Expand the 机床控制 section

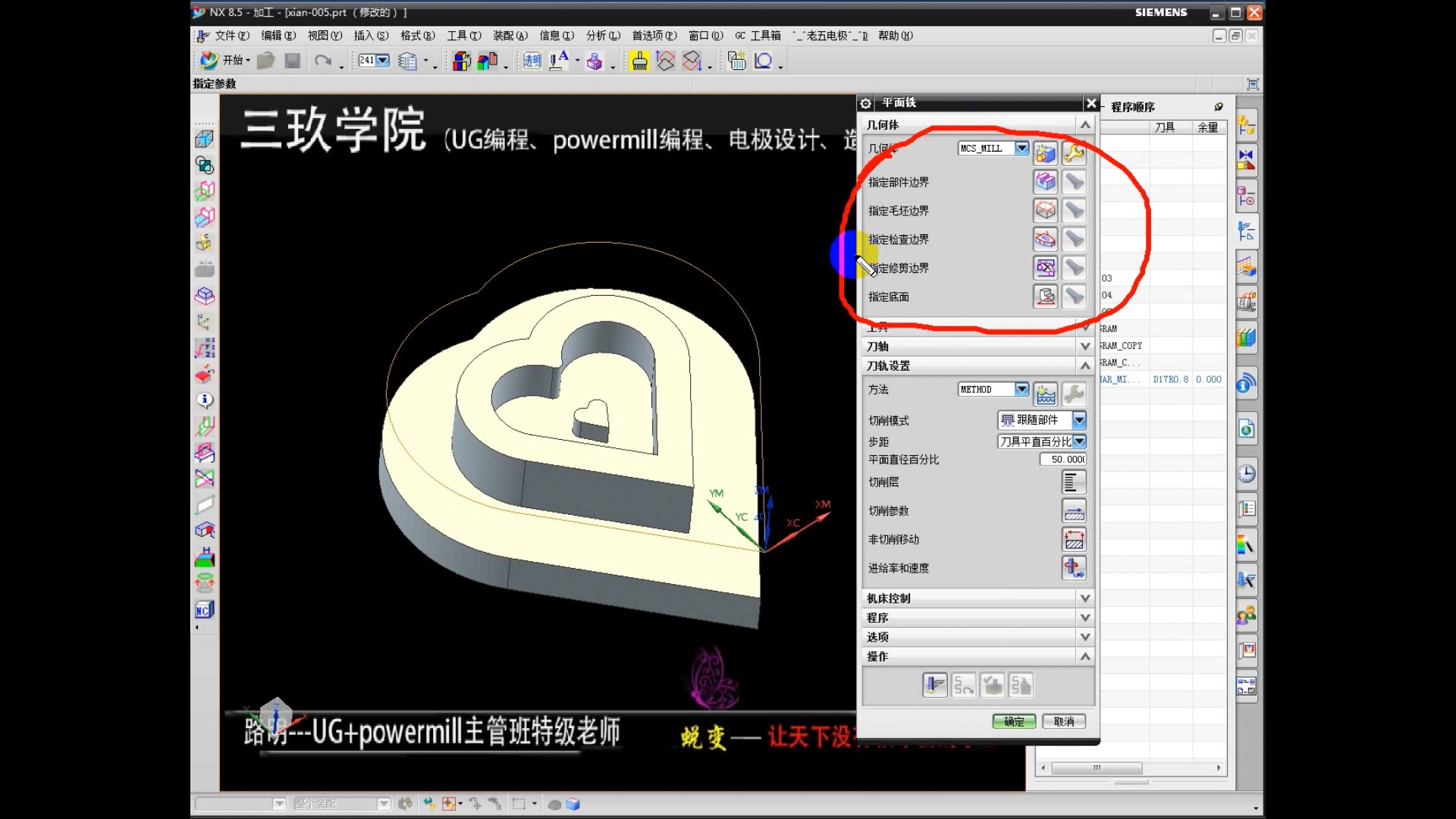1085,598
